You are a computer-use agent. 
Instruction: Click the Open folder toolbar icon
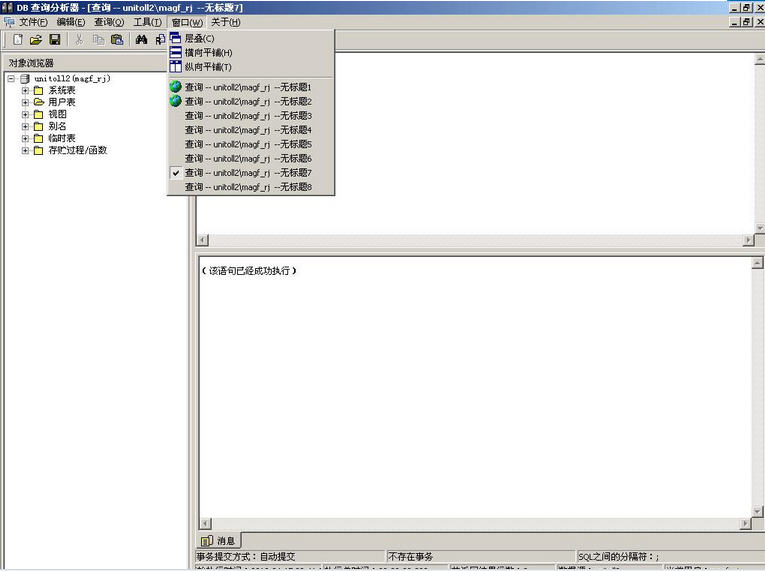[36, 40]
